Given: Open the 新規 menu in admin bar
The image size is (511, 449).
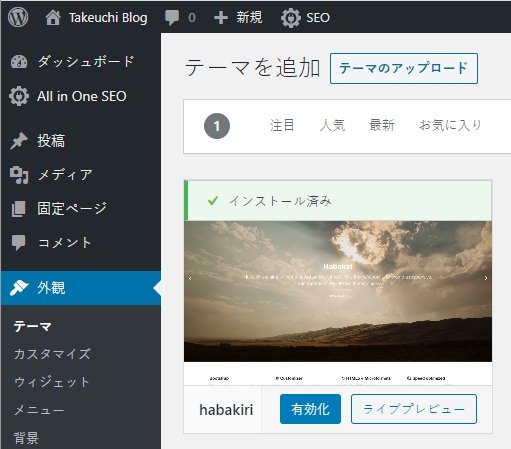Looking at the screenshot, I should pyautogui.click(x=249, y=17).
